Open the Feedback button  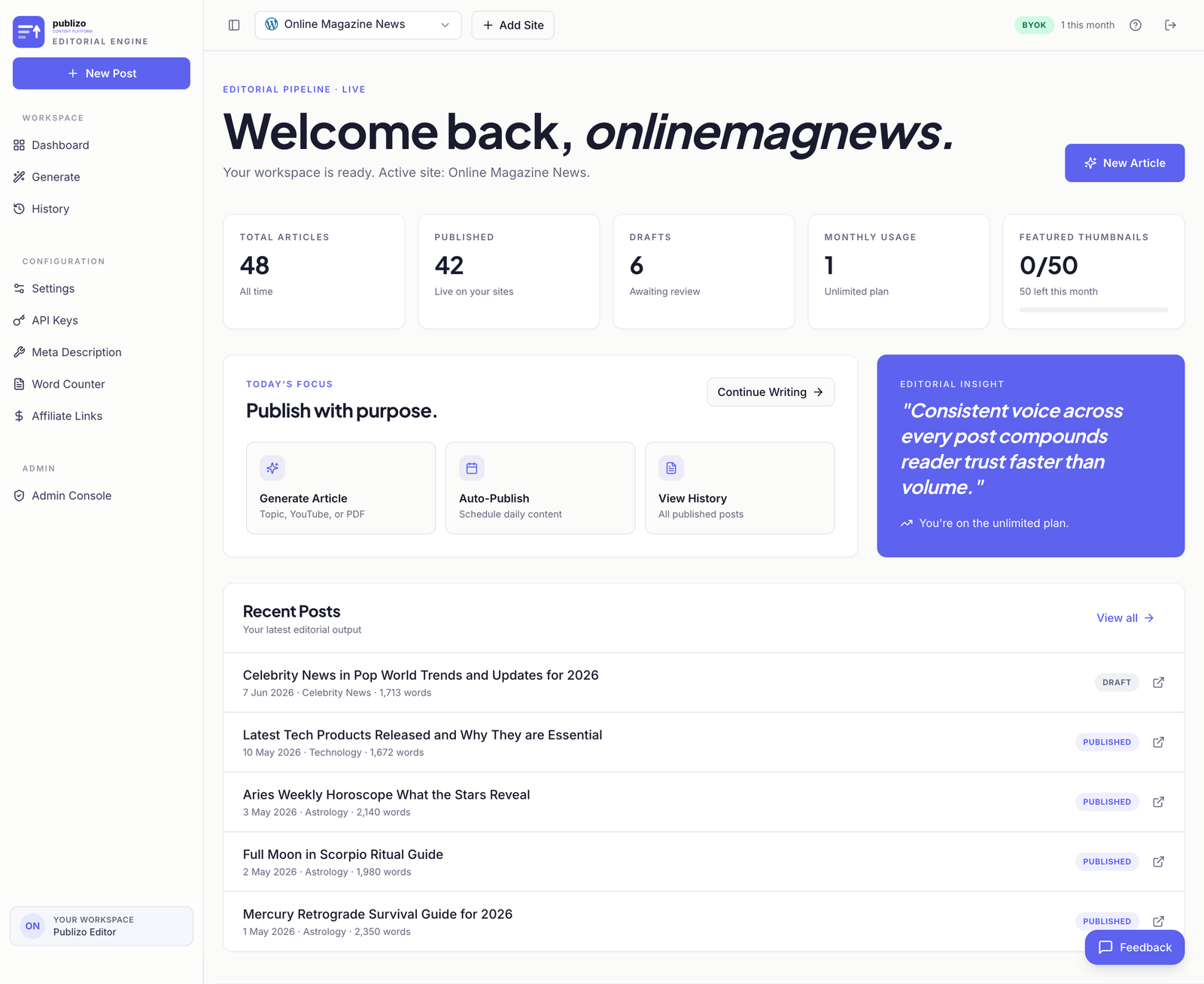pyautogui.click(x=1135, y=947)
